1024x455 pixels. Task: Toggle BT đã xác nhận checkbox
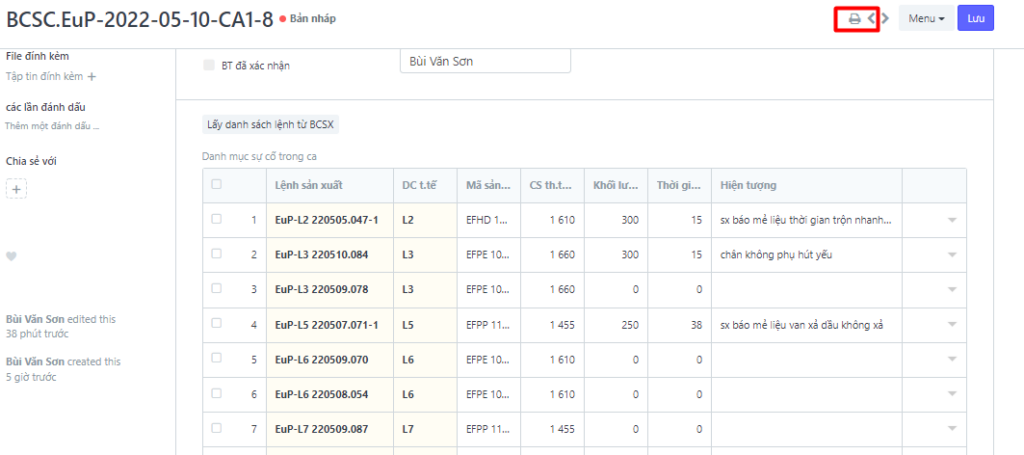coord(209,65)
